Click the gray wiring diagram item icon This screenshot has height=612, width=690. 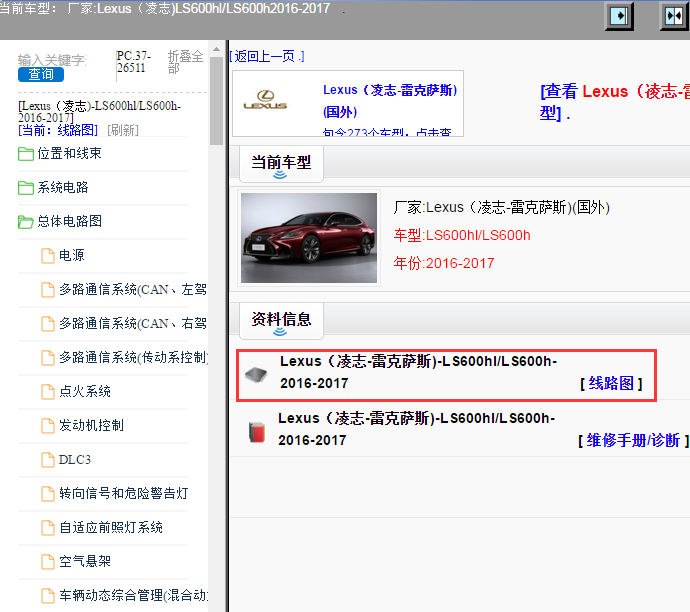point(256,375)
